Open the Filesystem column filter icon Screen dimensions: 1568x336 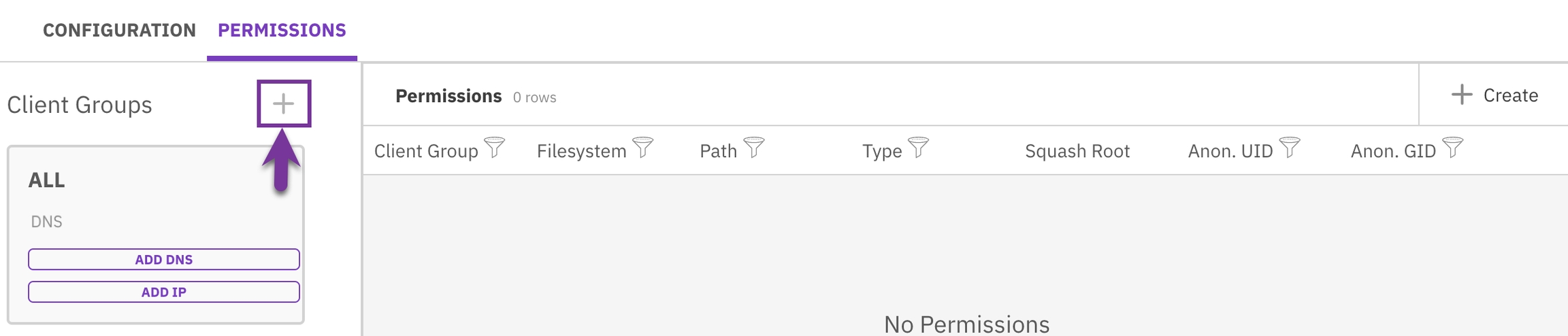click(x=643, y=148)
